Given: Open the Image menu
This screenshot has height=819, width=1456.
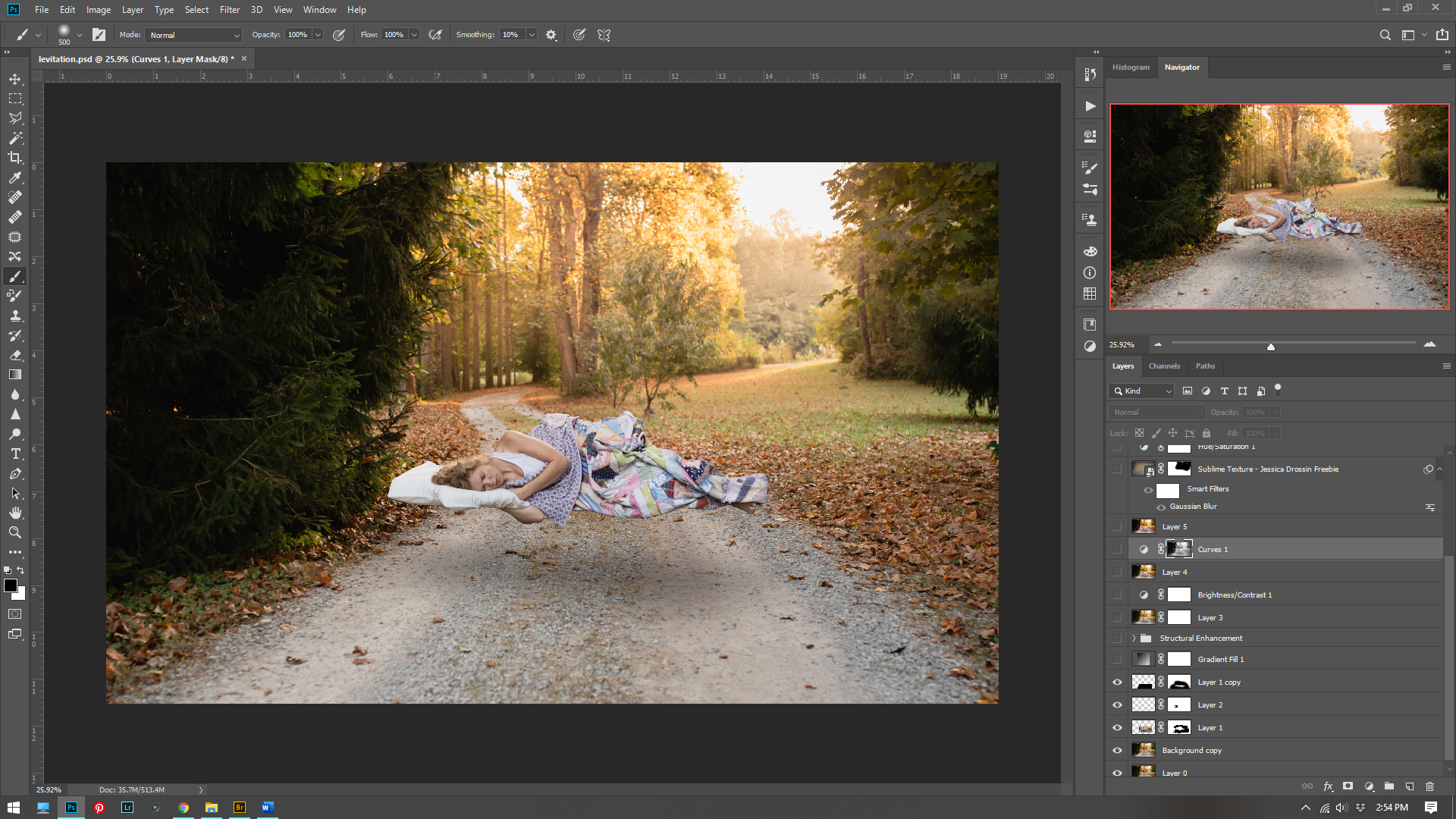Looking at the screenshot, I should (99, 10).
